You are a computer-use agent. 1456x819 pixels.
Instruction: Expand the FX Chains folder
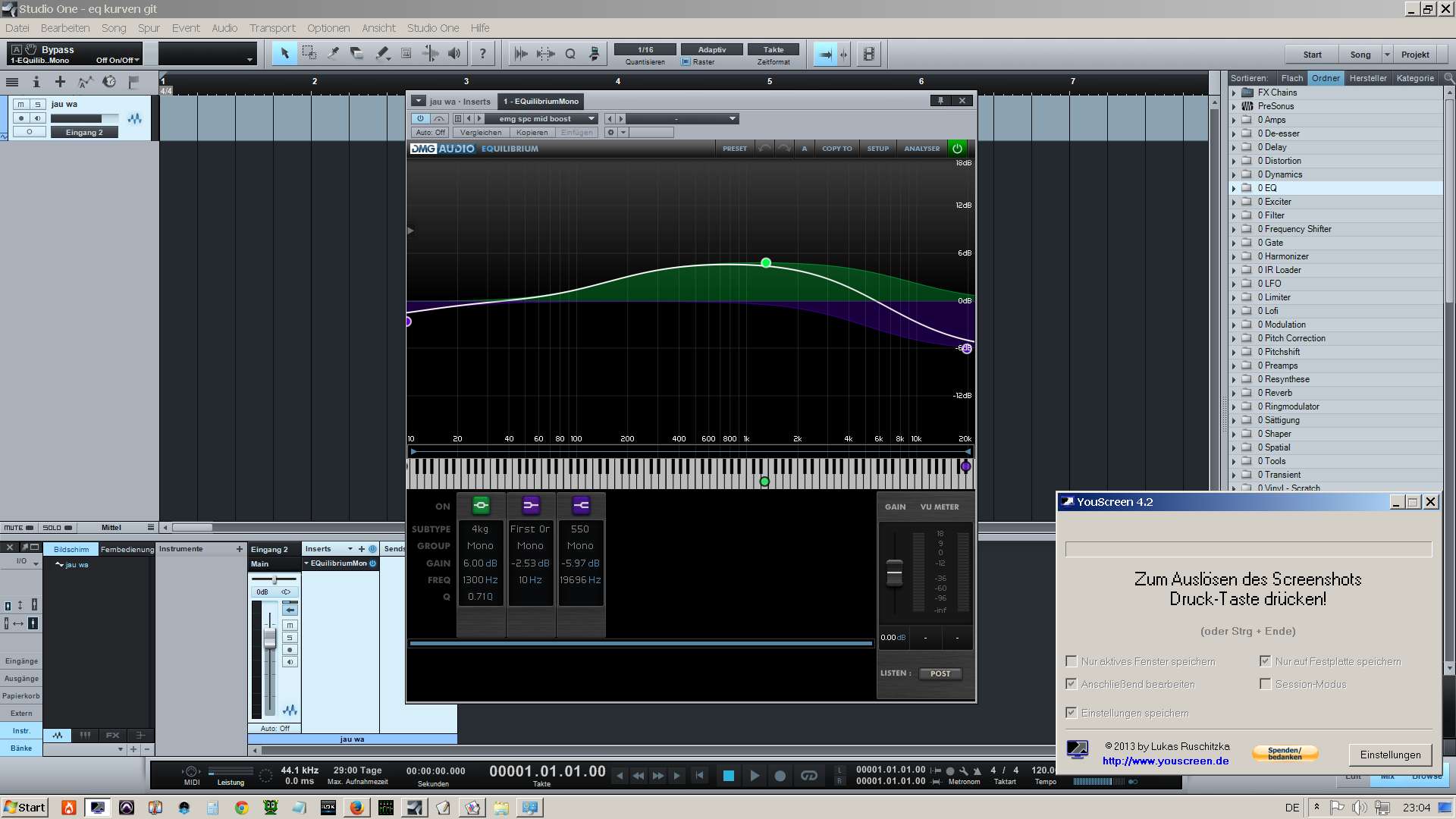coord(1234,93)
